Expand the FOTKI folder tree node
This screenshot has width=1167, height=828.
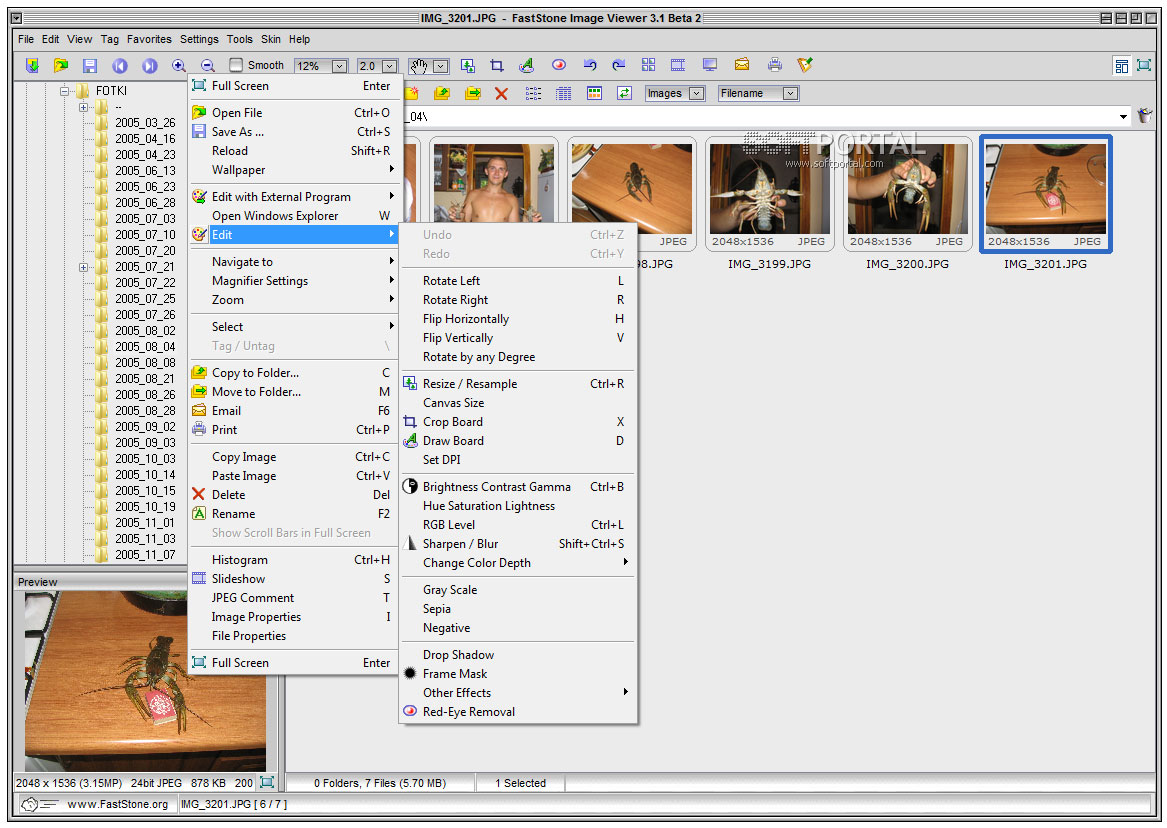click(63, 90)
